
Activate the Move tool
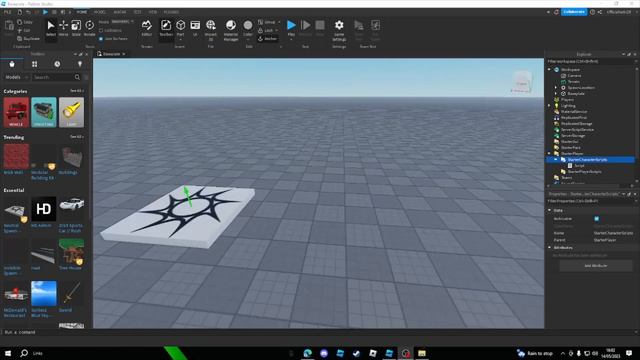(63, 28)
